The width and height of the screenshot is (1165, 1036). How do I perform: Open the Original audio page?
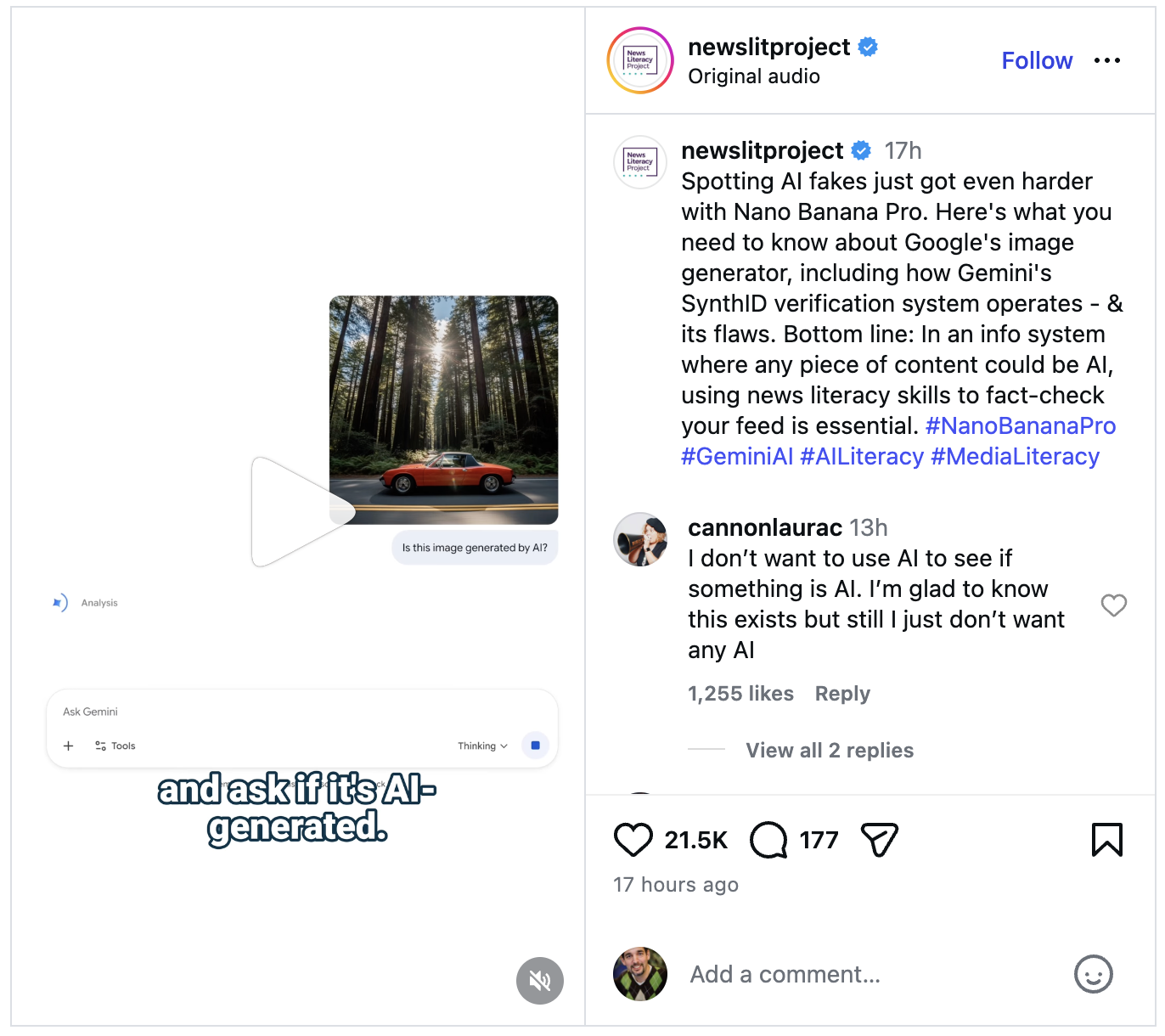click(754, 76)
